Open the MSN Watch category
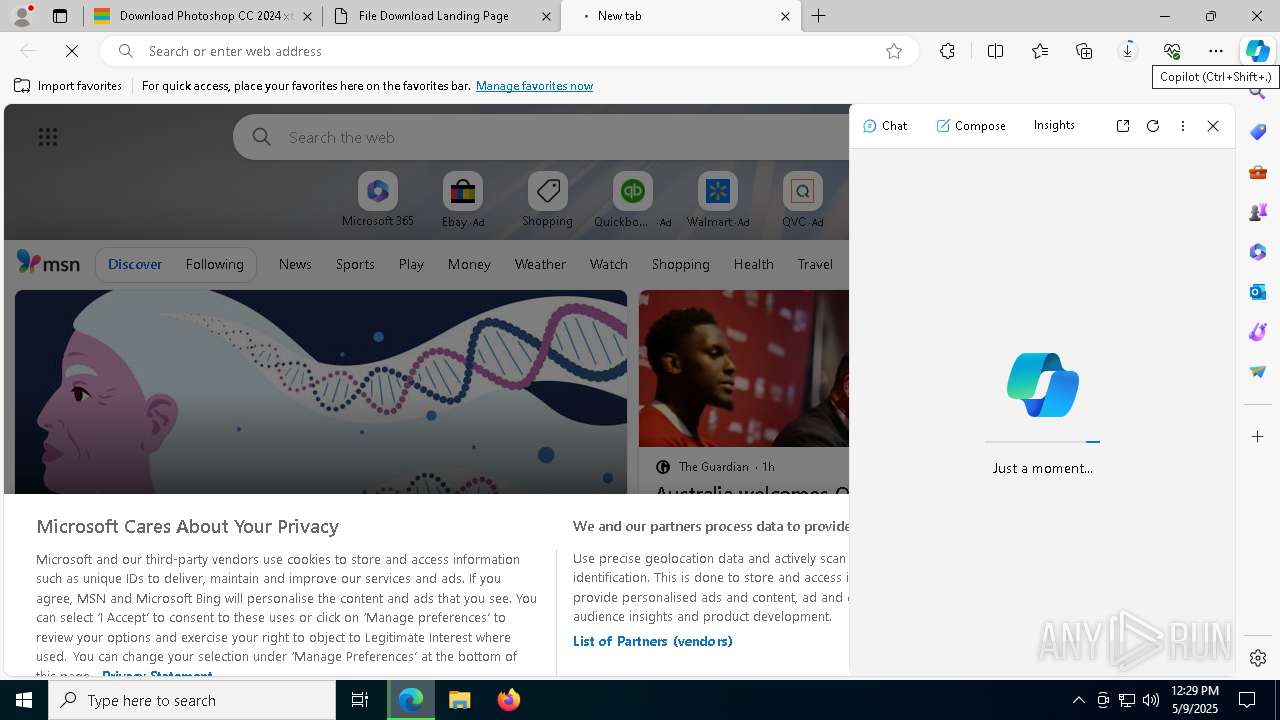The image size is (1280, 720). (x=609, y=264)
